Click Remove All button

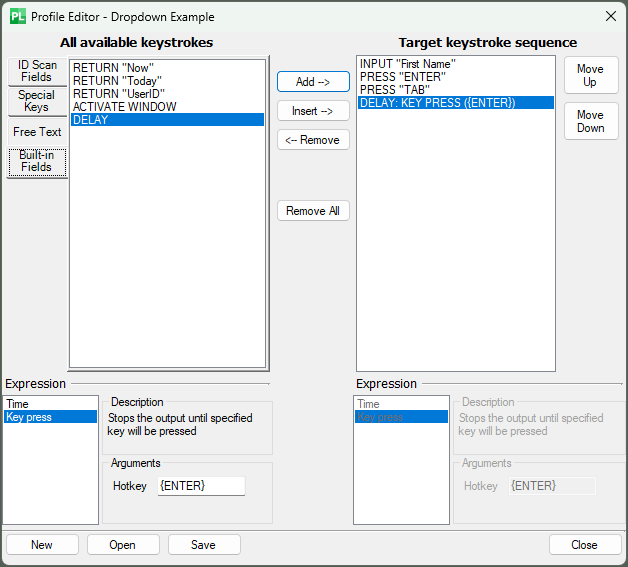pos(313,211)
